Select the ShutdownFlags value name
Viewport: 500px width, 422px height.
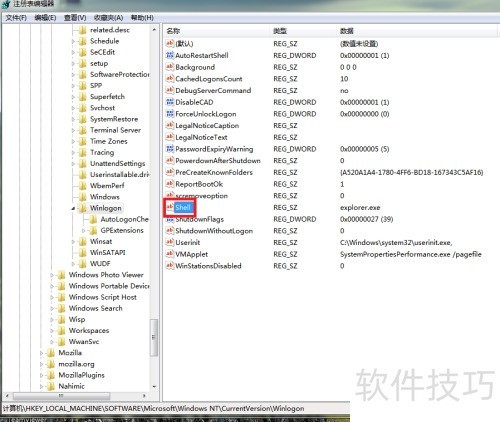click(199, 219)
